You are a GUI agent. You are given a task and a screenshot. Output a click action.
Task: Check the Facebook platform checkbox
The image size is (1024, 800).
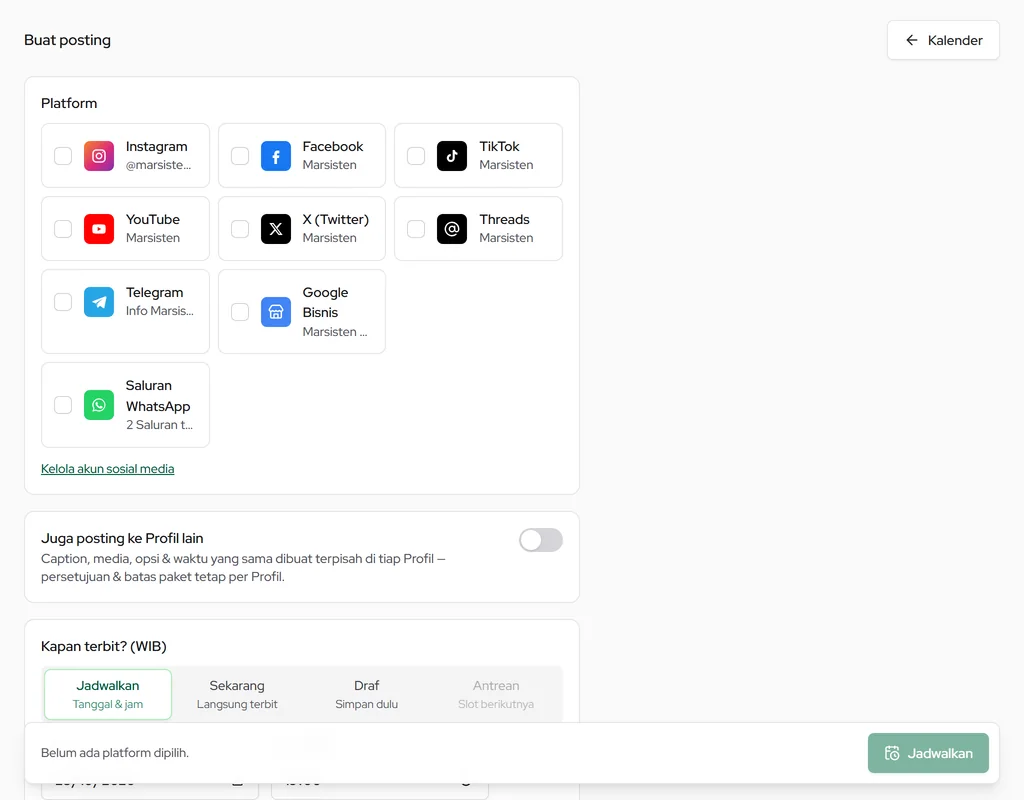[x=240, y=156]
